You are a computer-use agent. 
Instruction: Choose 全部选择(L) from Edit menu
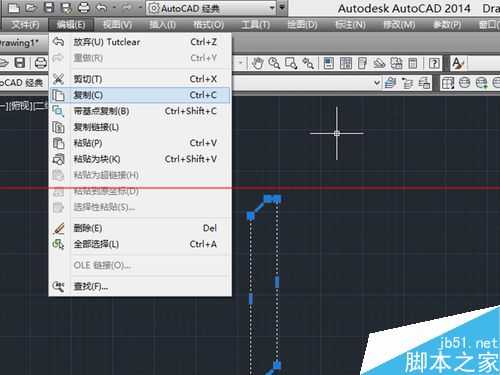(x=140, y=244)
